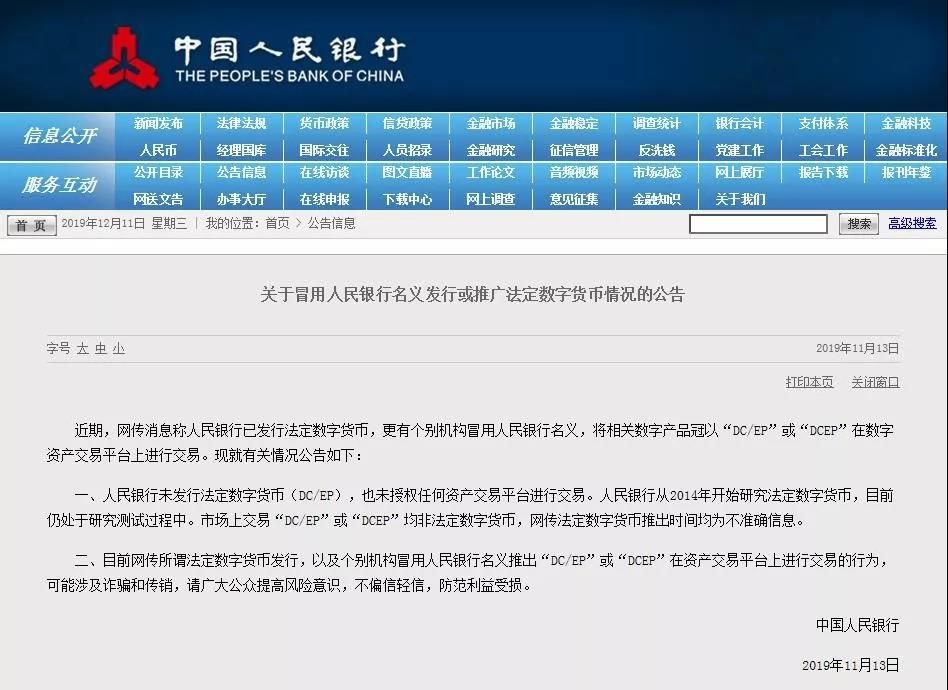Click the 中国人民银行 signature text
The width and height of the screenshot is (948, 690).
pos(857,625)
